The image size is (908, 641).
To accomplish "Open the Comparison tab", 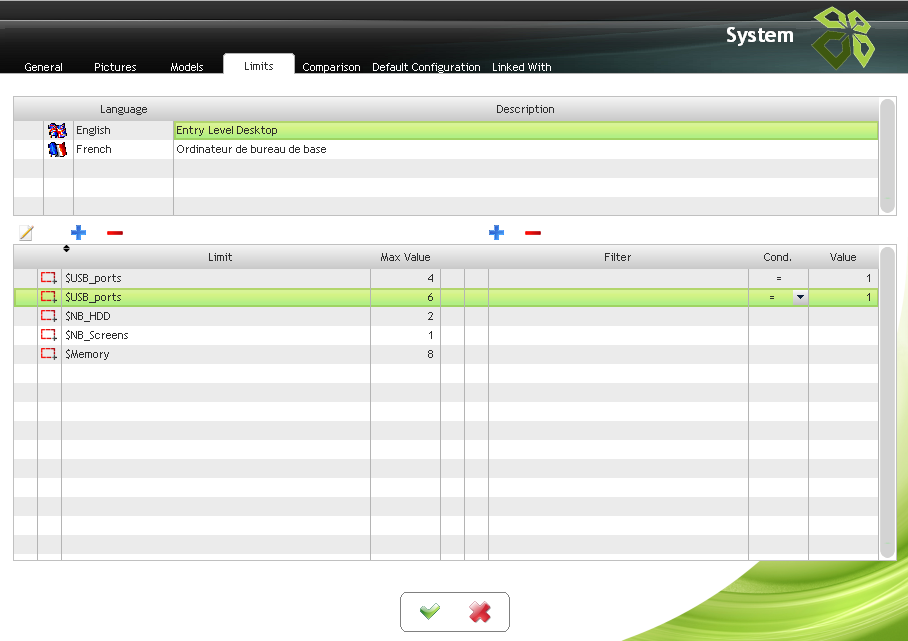I will [331, 67].
